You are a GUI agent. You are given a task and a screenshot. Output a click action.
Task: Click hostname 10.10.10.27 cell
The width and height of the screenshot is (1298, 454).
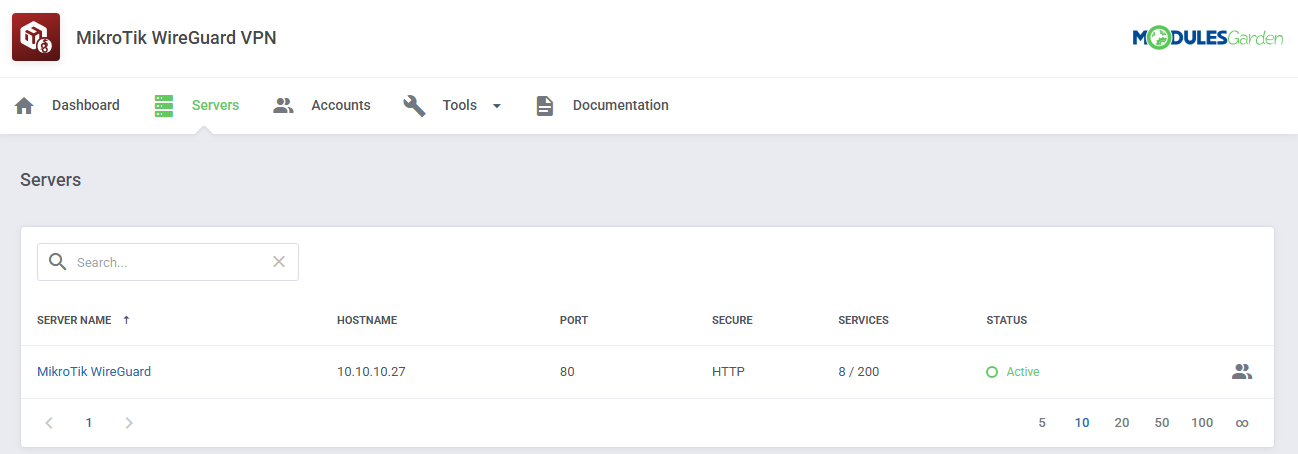(371, 372)
